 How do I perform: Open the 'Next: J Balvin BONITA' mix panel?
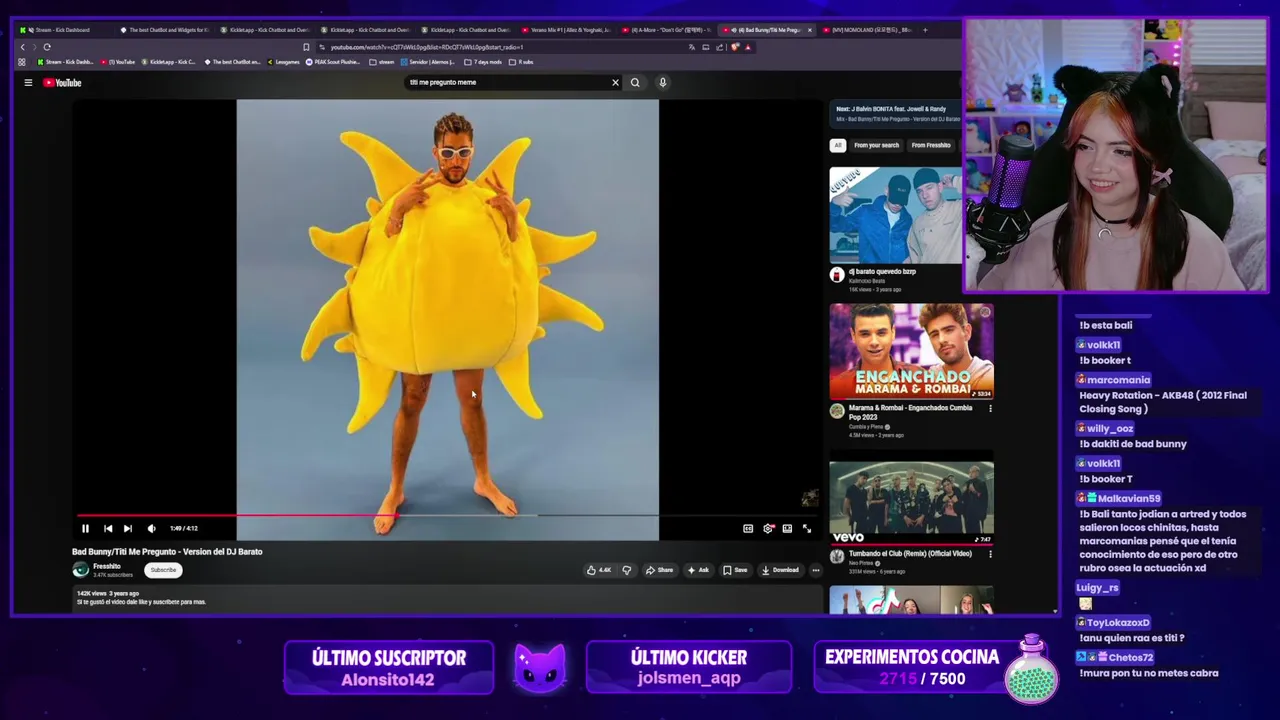tap(895, 113)
